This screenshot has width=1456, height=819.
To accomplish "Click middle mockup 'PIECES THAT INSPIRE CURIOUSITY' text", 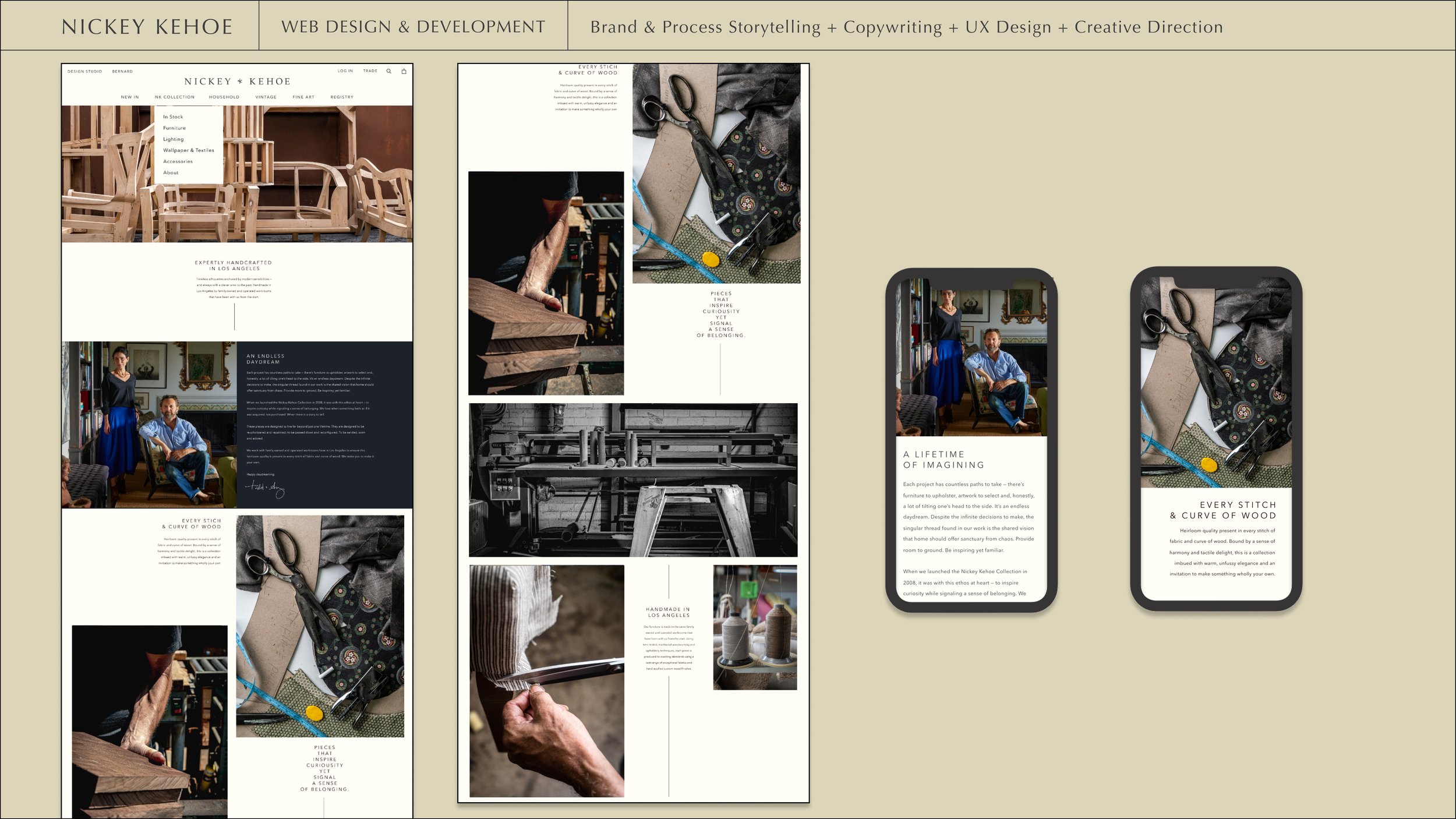I will point(721,315).
